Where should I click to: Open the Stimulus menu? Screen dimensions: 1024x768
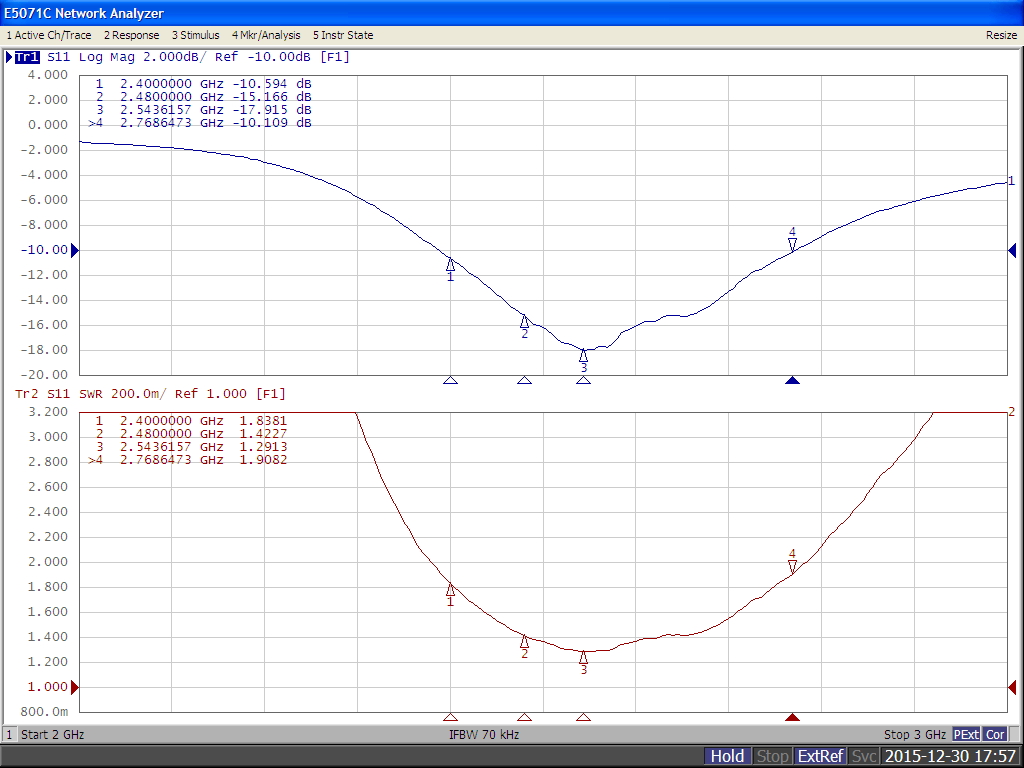pyautogui.click(x=195, y=35)
